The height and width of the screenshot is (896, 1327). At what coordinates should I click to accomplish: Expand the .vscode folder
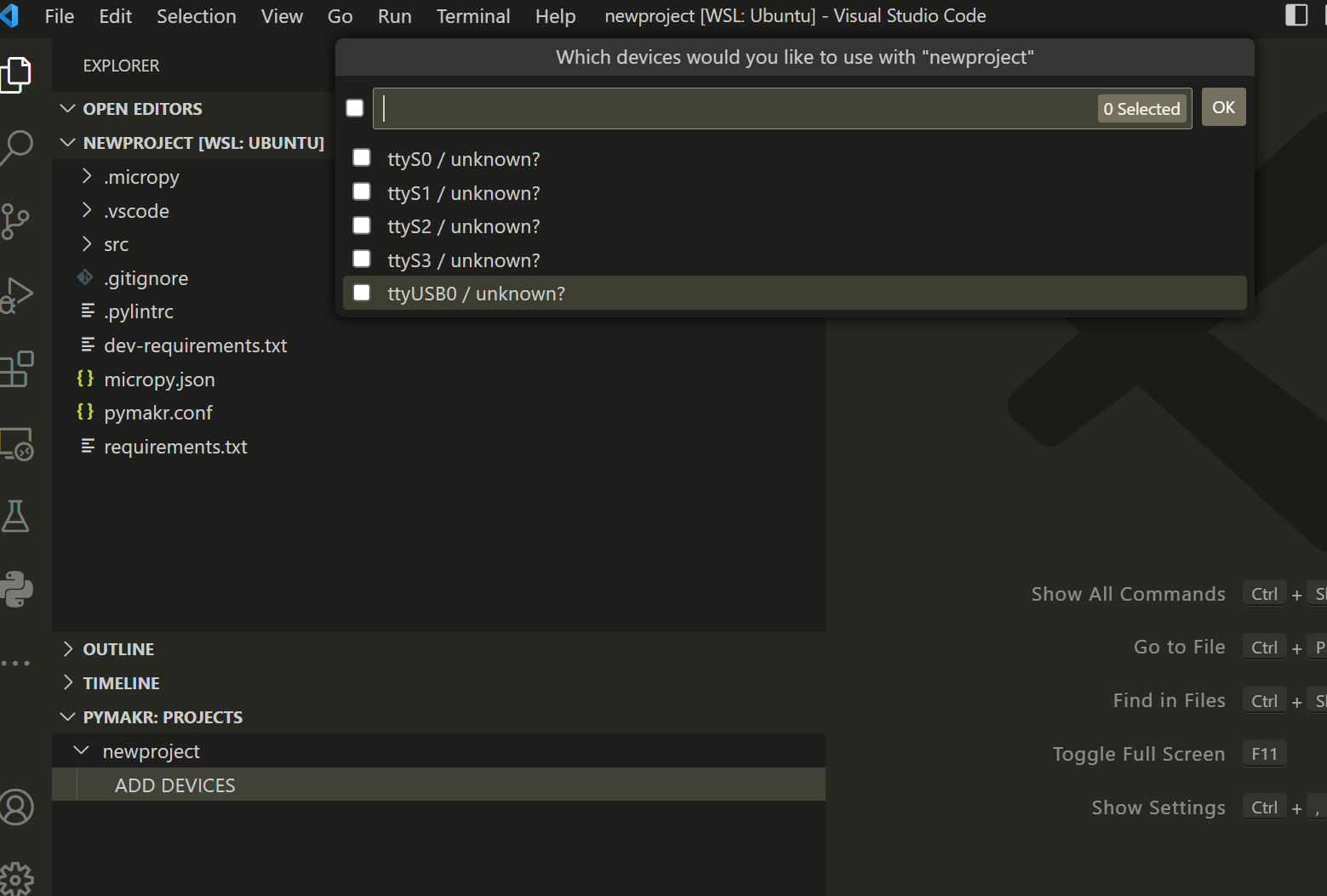click(x=87, y=210)
